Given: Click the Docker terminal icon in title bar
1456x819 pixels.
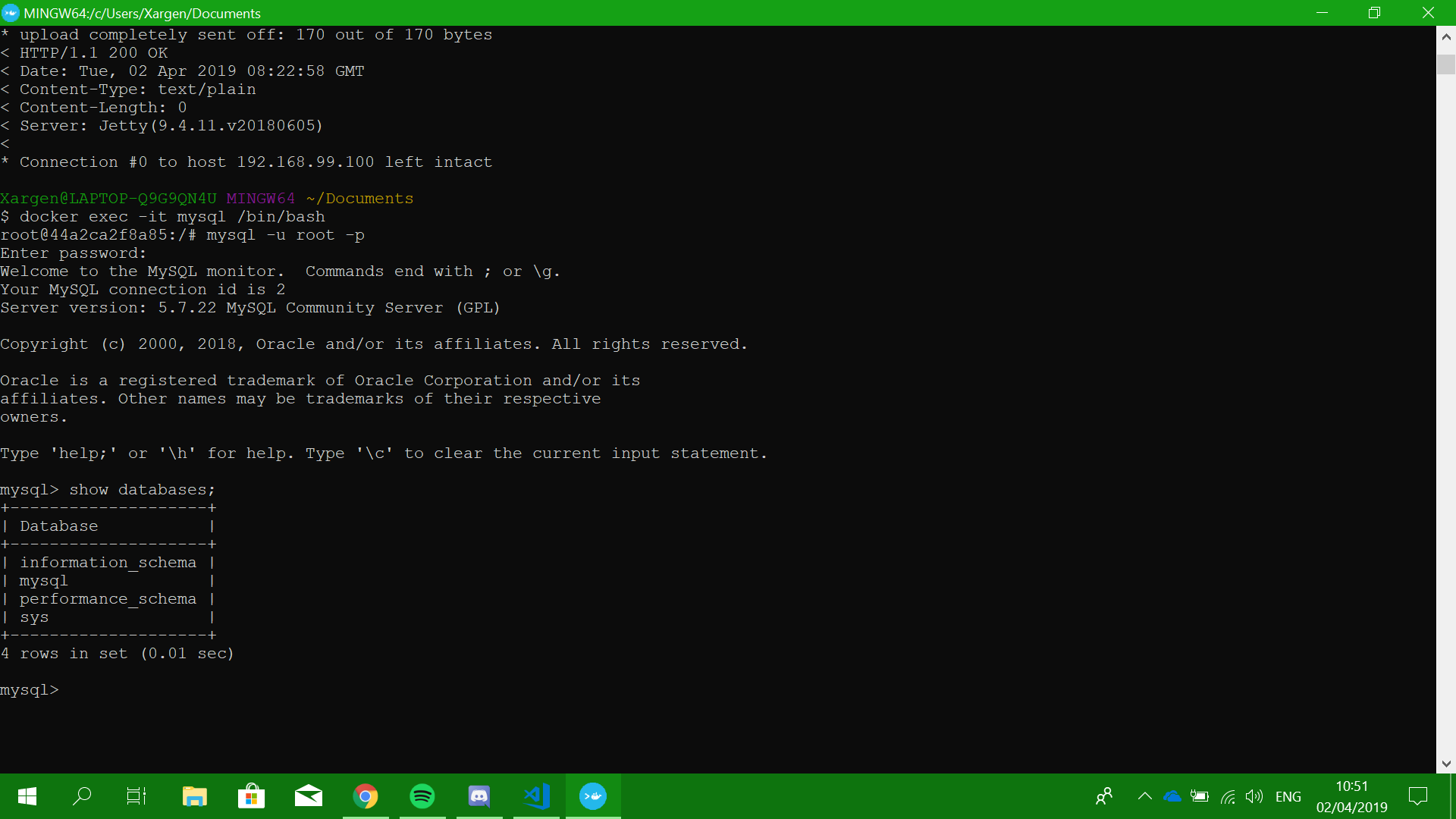Looking at the screenshot, I should [x=10, y=13].
